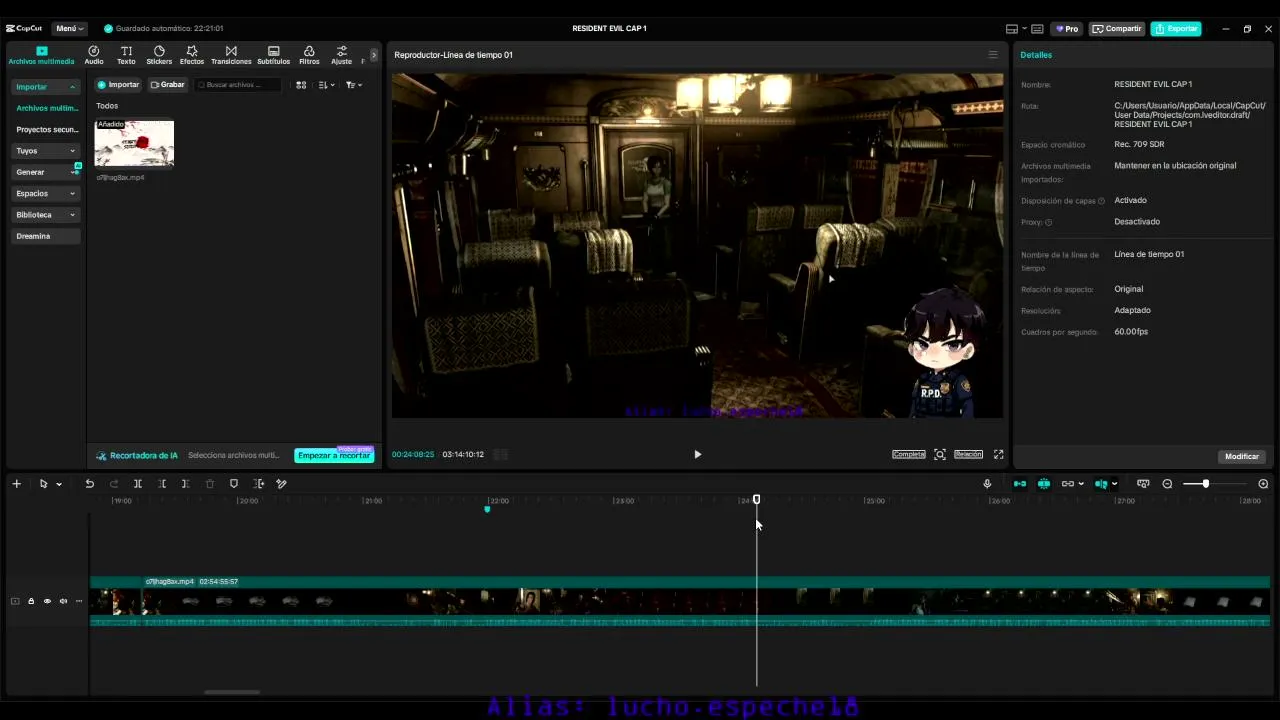Click the Compartir button
This screenshot has height=720, width=1280.
(x=1116, y=29)
